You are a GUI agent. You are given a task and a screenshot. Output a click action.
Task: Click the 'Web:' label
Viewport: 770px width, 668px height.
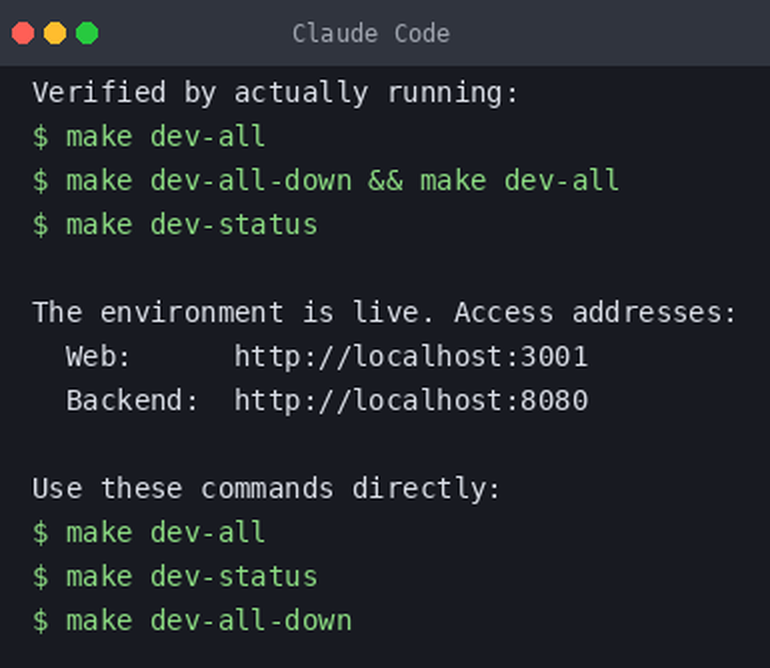click(x=98, y=356)
